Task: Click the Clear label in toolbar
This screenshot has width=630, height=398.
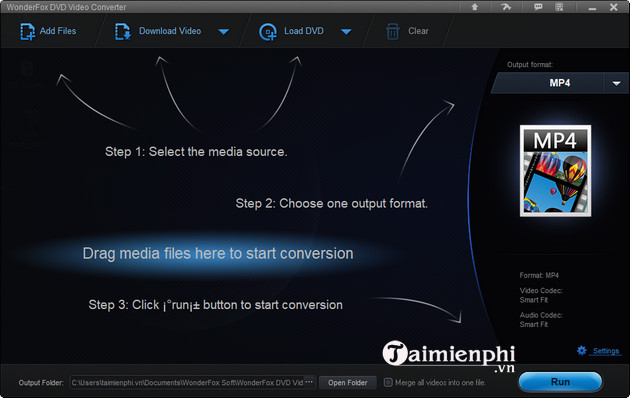Action: 418,31
